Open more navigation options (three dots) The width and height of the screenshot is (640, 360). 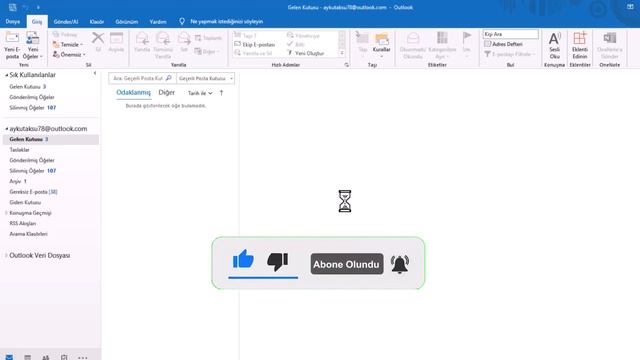[82, 358]
